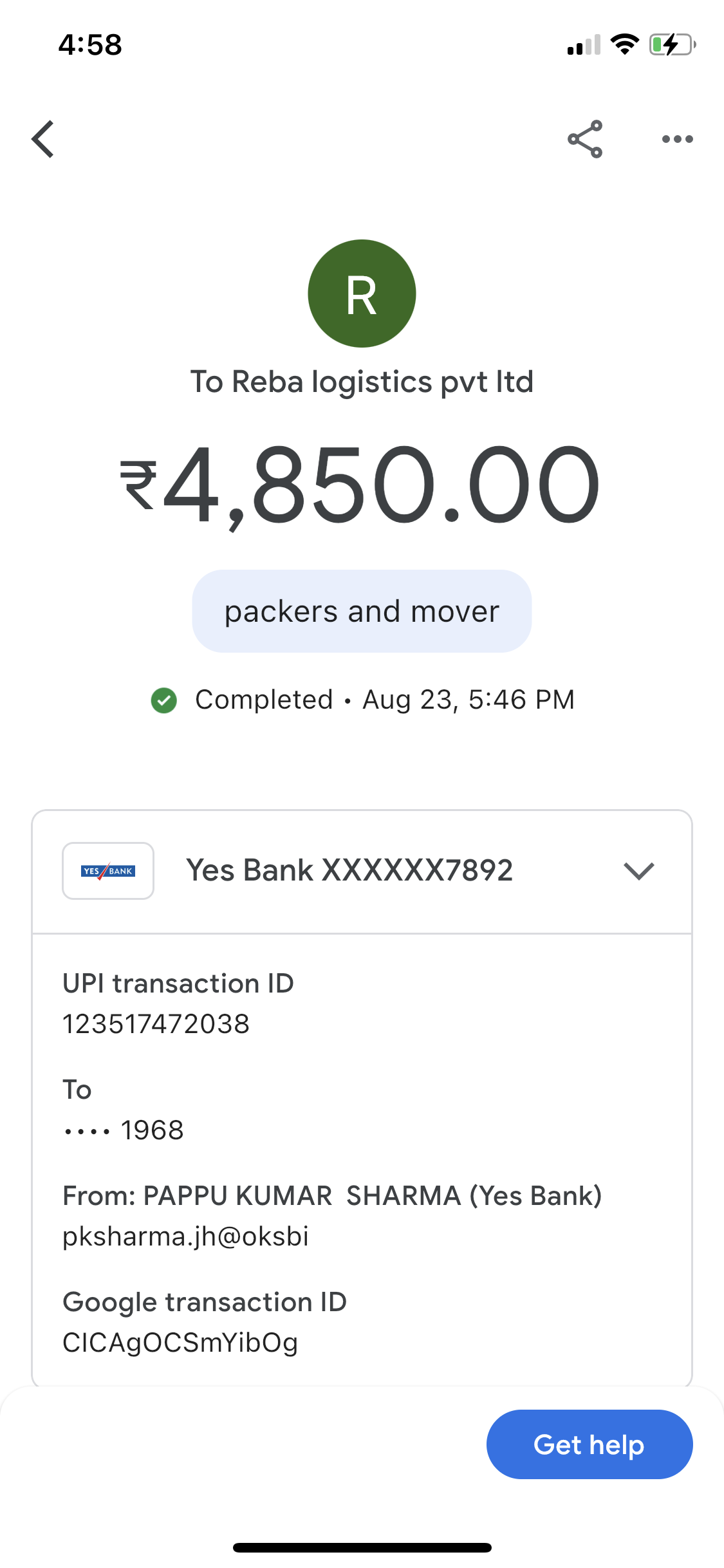
Task: Tap the battery charging status icon
Action: pos(673,45)
